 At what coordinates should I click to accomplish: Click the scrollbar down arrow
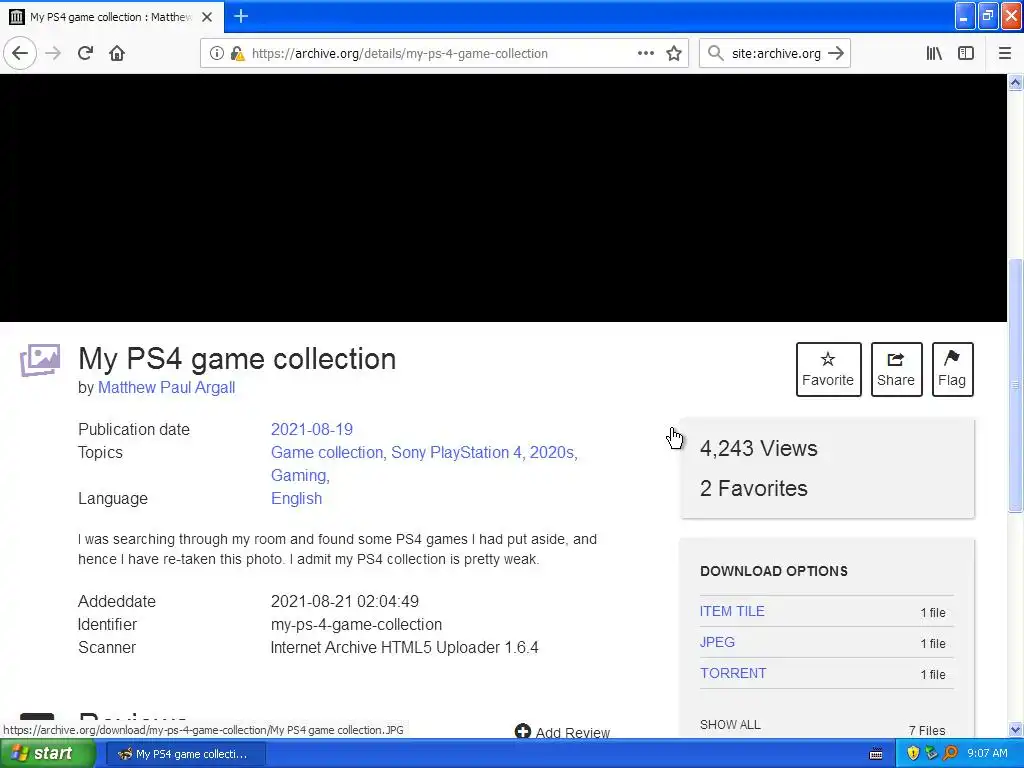pyautogui.click(x=1016, y=729)
